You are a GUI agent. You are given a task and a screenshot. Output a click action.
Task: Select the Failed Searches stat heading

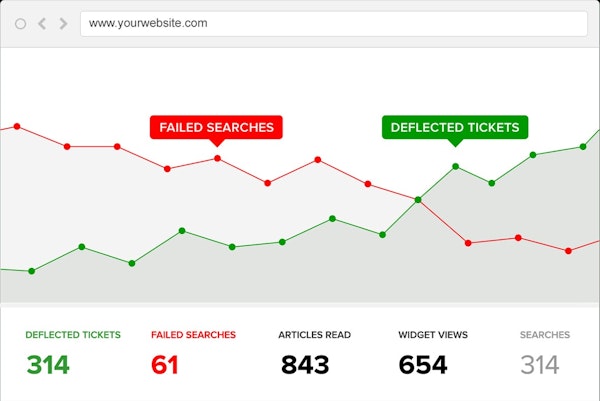(193, 335)
